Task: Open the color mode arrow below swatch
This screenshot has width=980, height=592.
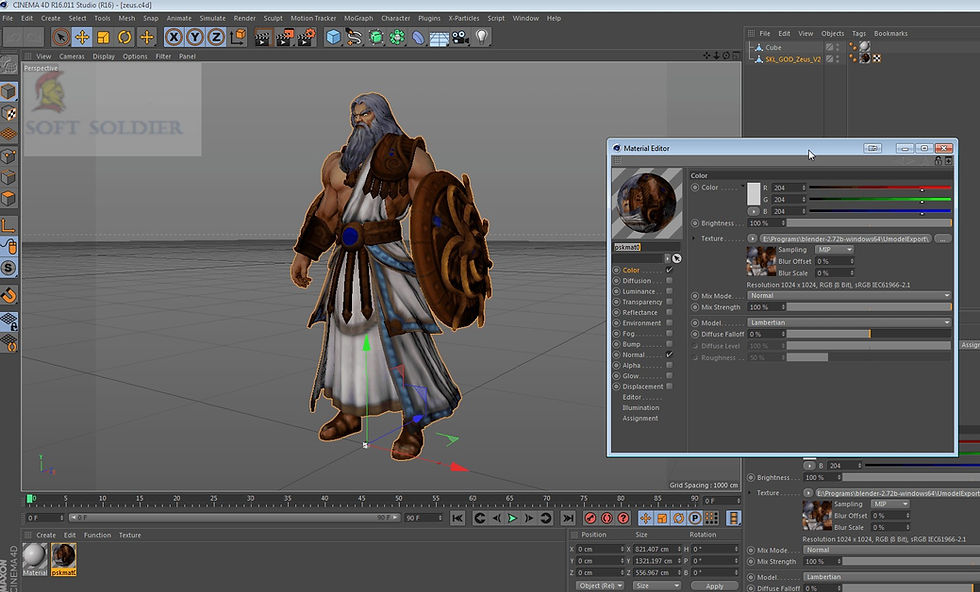Action: coord(753,211)
